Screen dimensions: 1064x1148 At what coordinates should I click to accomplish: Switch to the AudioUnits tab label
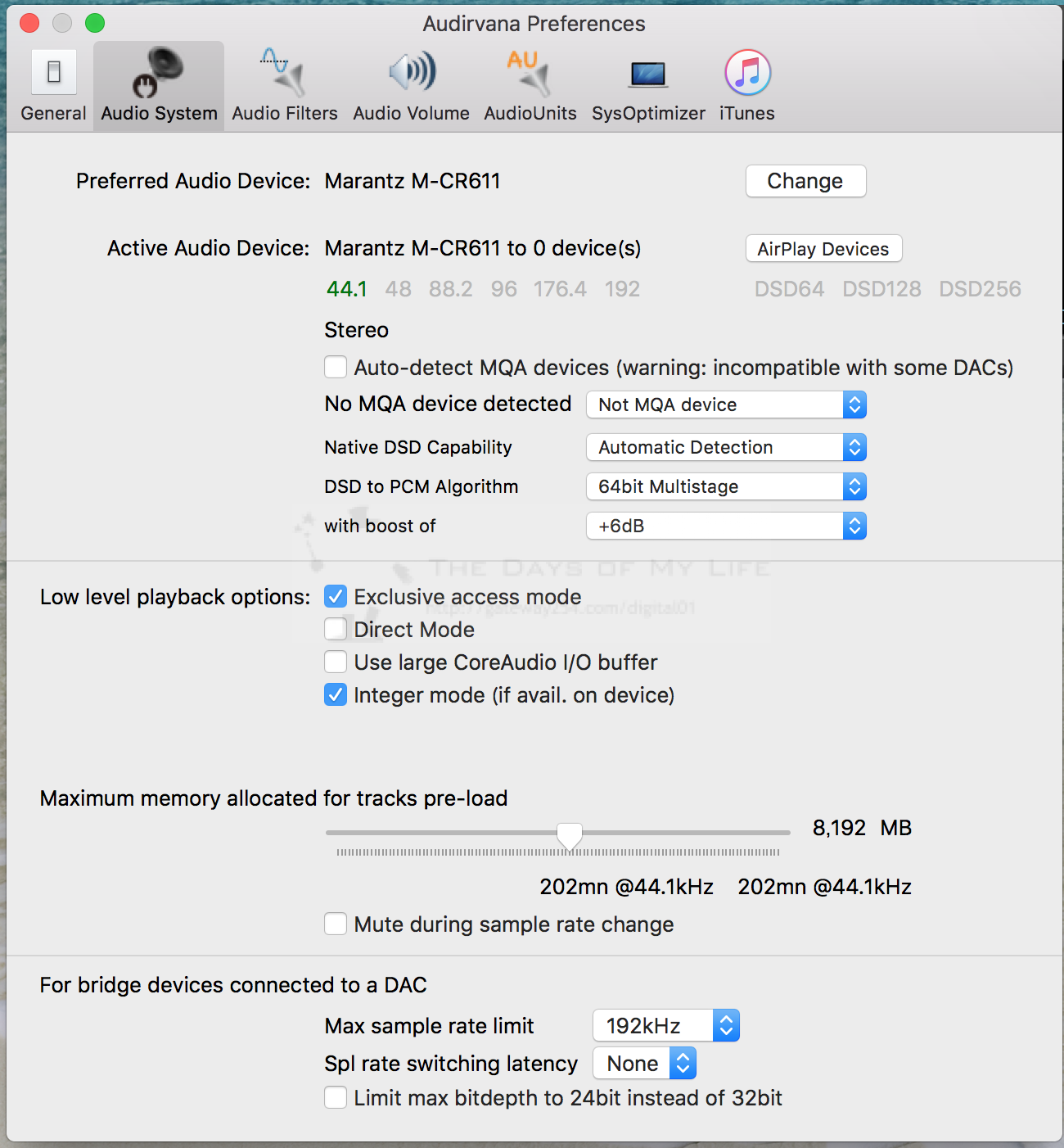click(530, 113)
